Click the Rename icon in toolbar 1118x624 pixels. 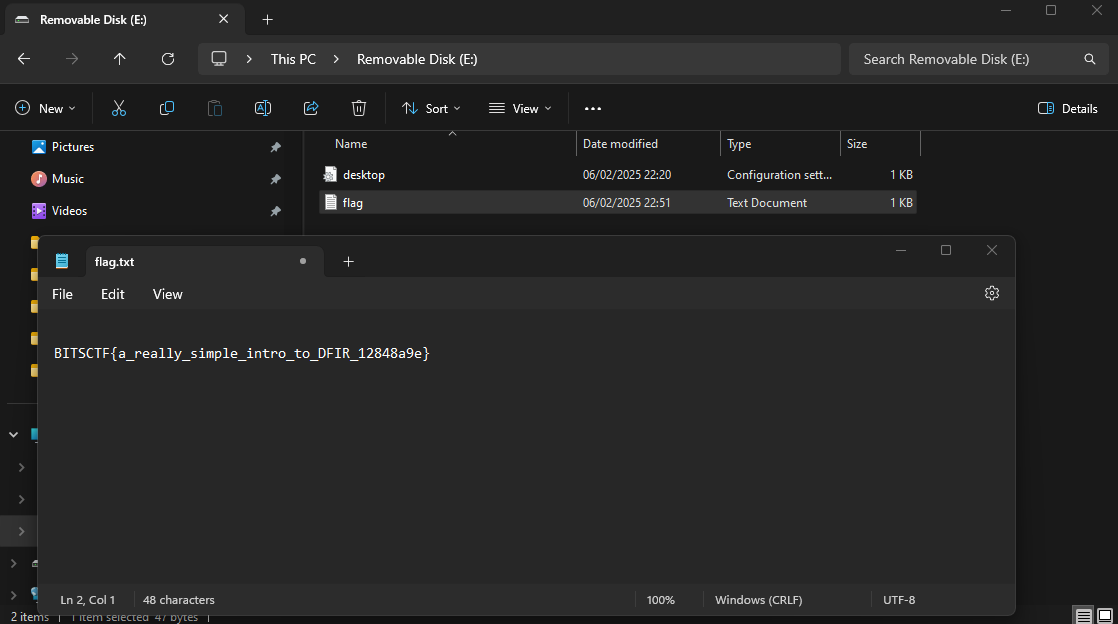point(263,108)
